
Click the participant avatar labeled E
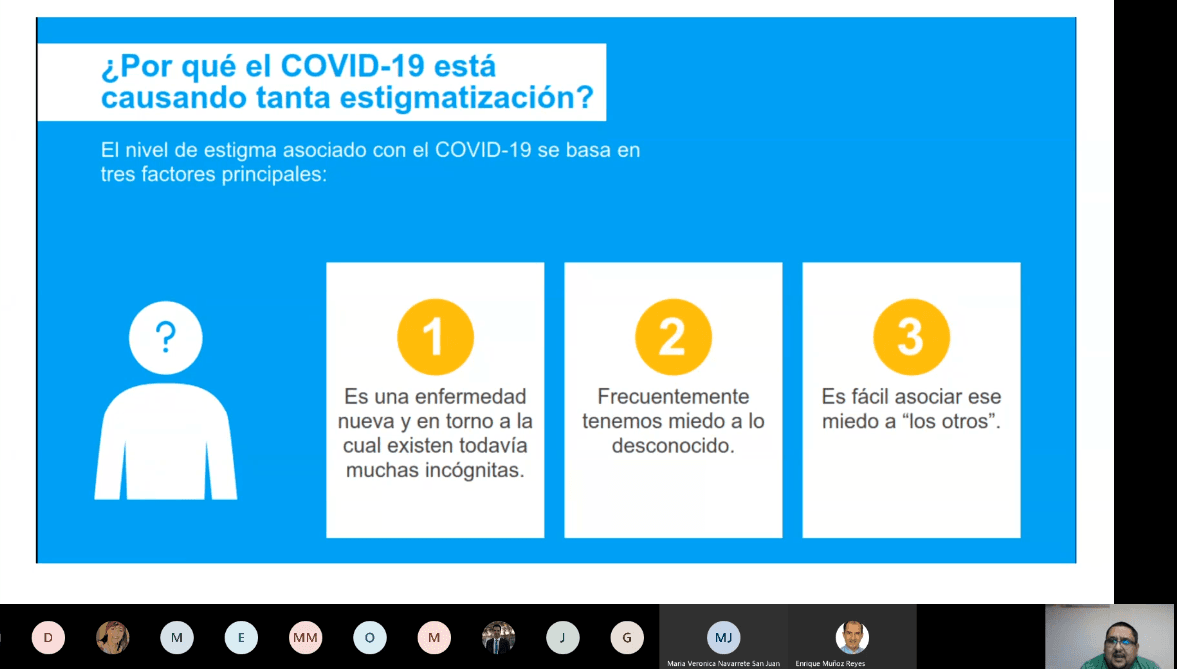tap(241, 637)
